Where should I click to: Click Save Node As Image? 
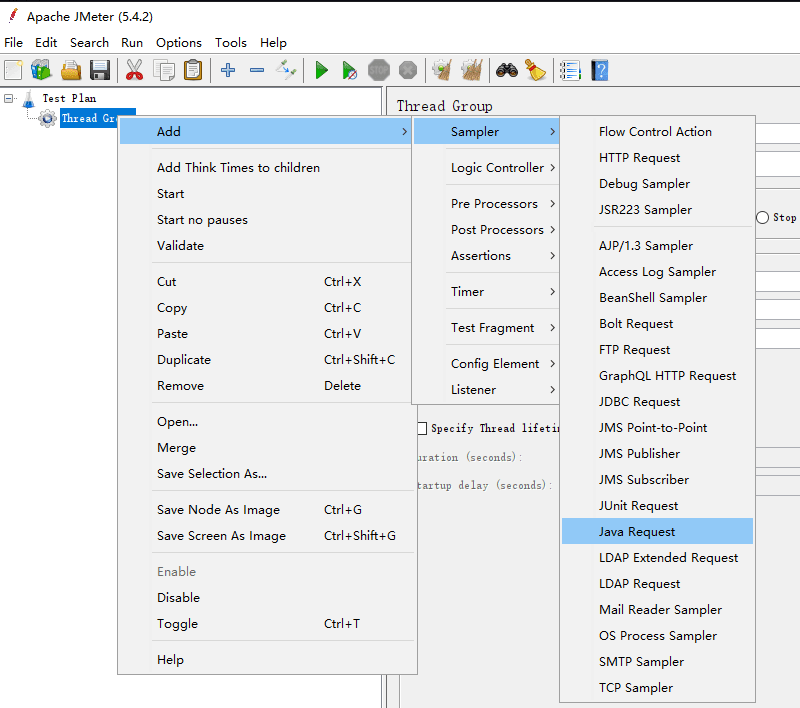coord(266,510)
